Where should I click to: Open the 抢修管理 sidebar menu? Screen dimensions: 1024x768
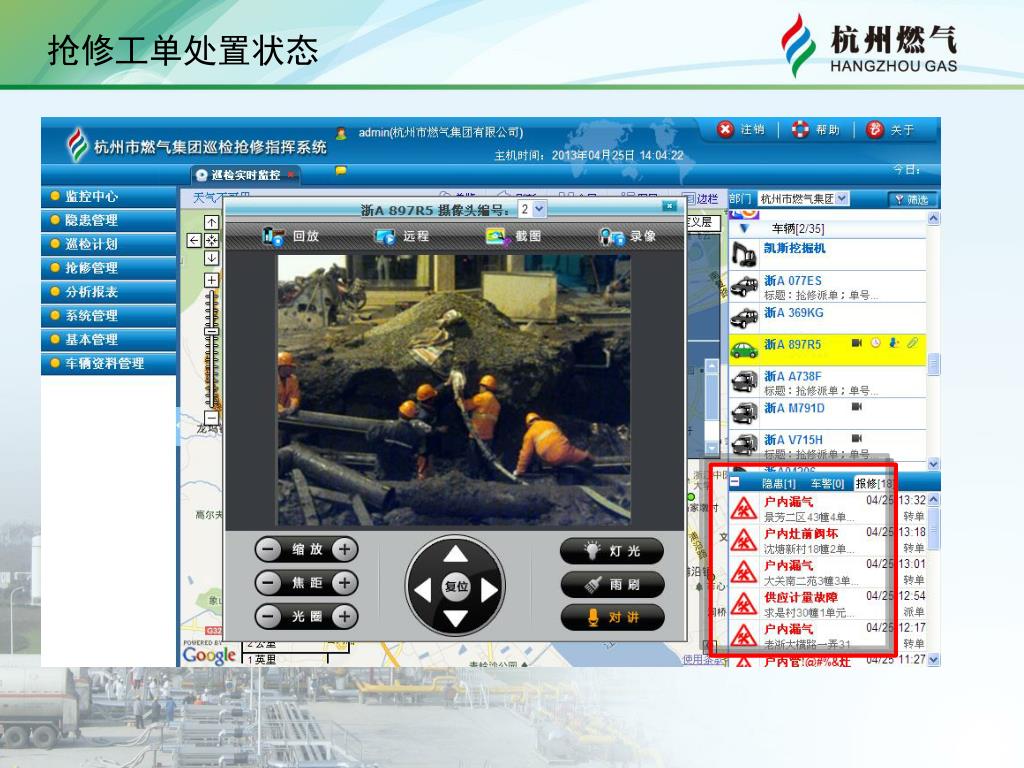tap(108, 268)
